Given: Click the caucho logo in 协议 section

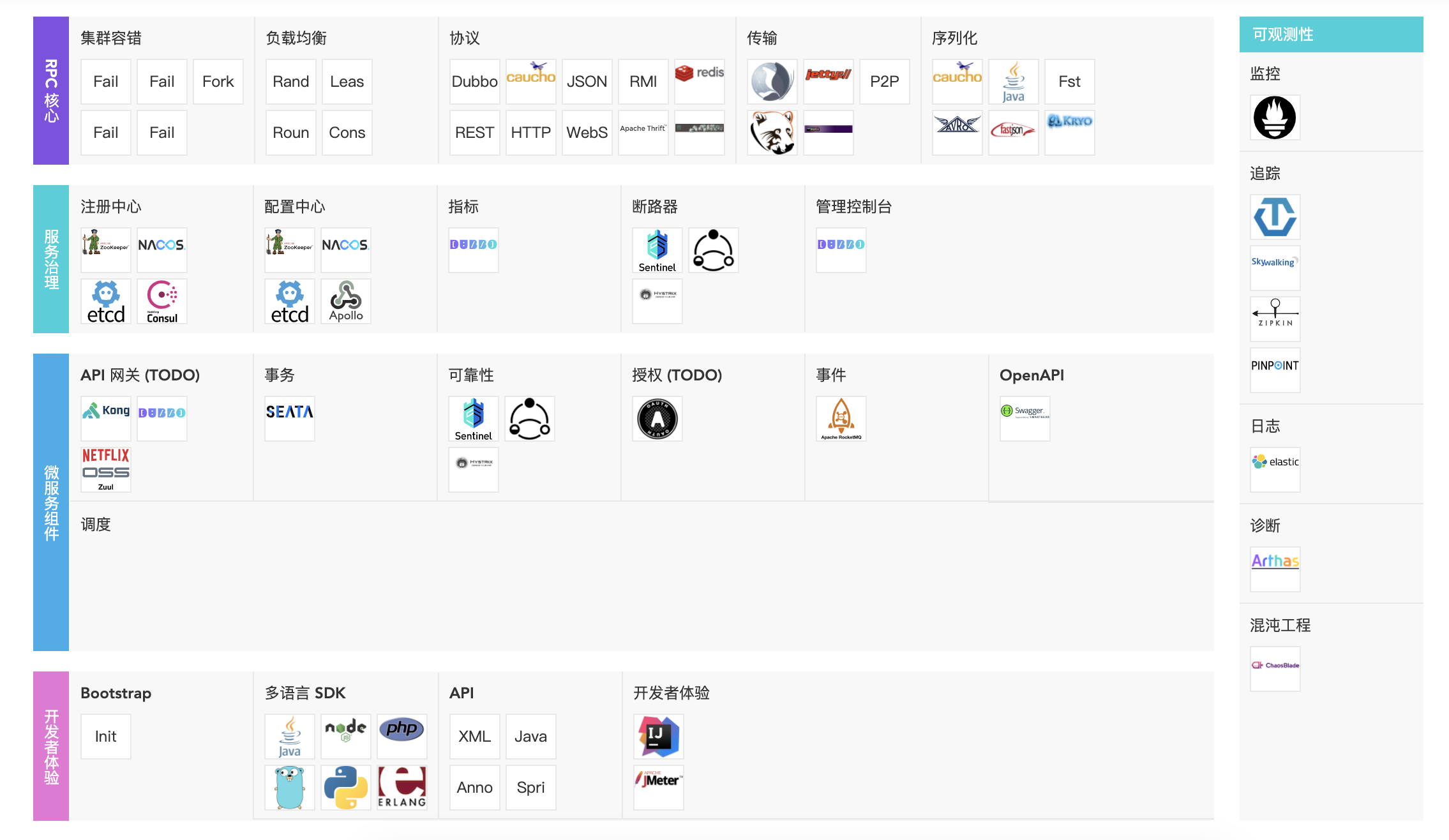Looking at the screenshot, I should [x=530, y=82].
